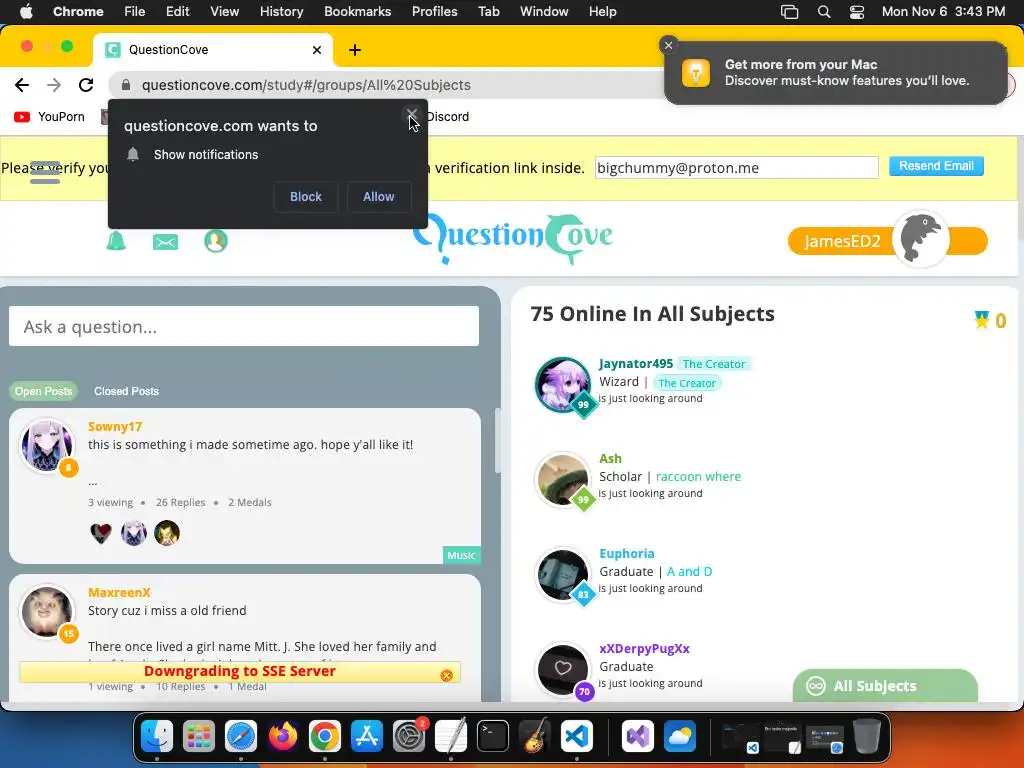Click the YouPorn bookmark

pyautogui.click(x=50, y=117)
